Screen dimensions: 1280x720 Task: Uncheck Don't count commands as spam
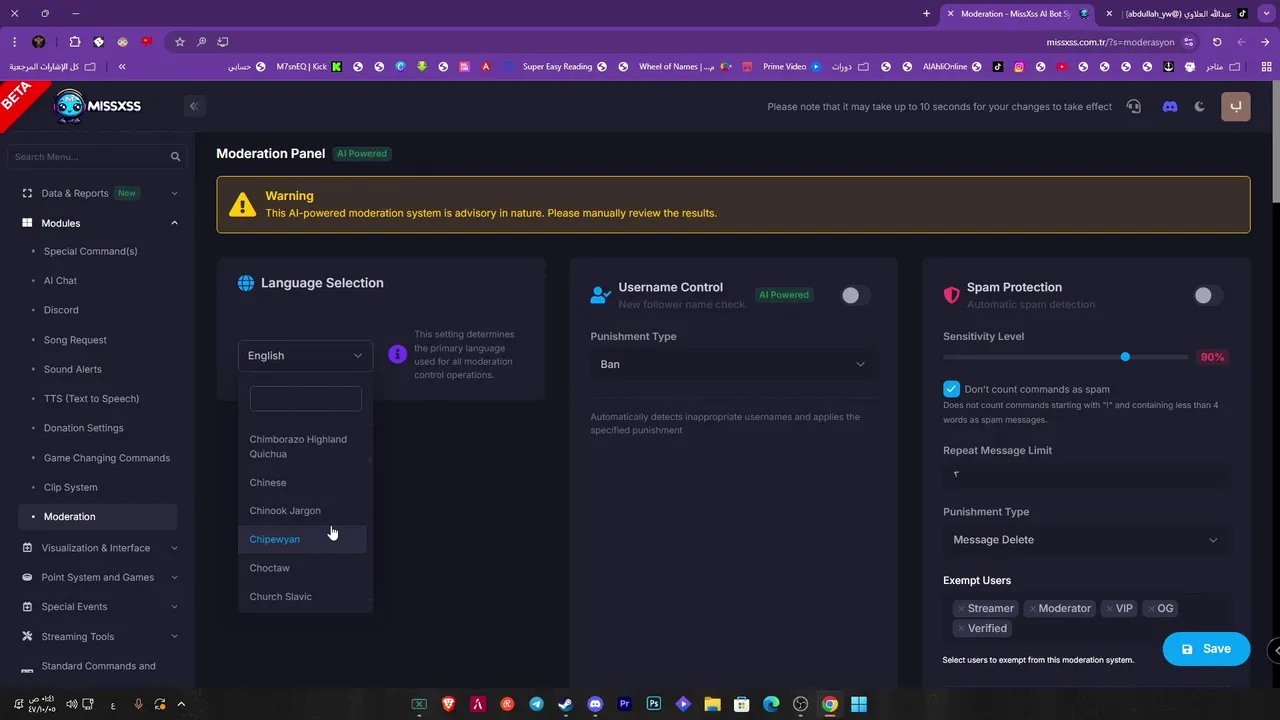point(951,389)
